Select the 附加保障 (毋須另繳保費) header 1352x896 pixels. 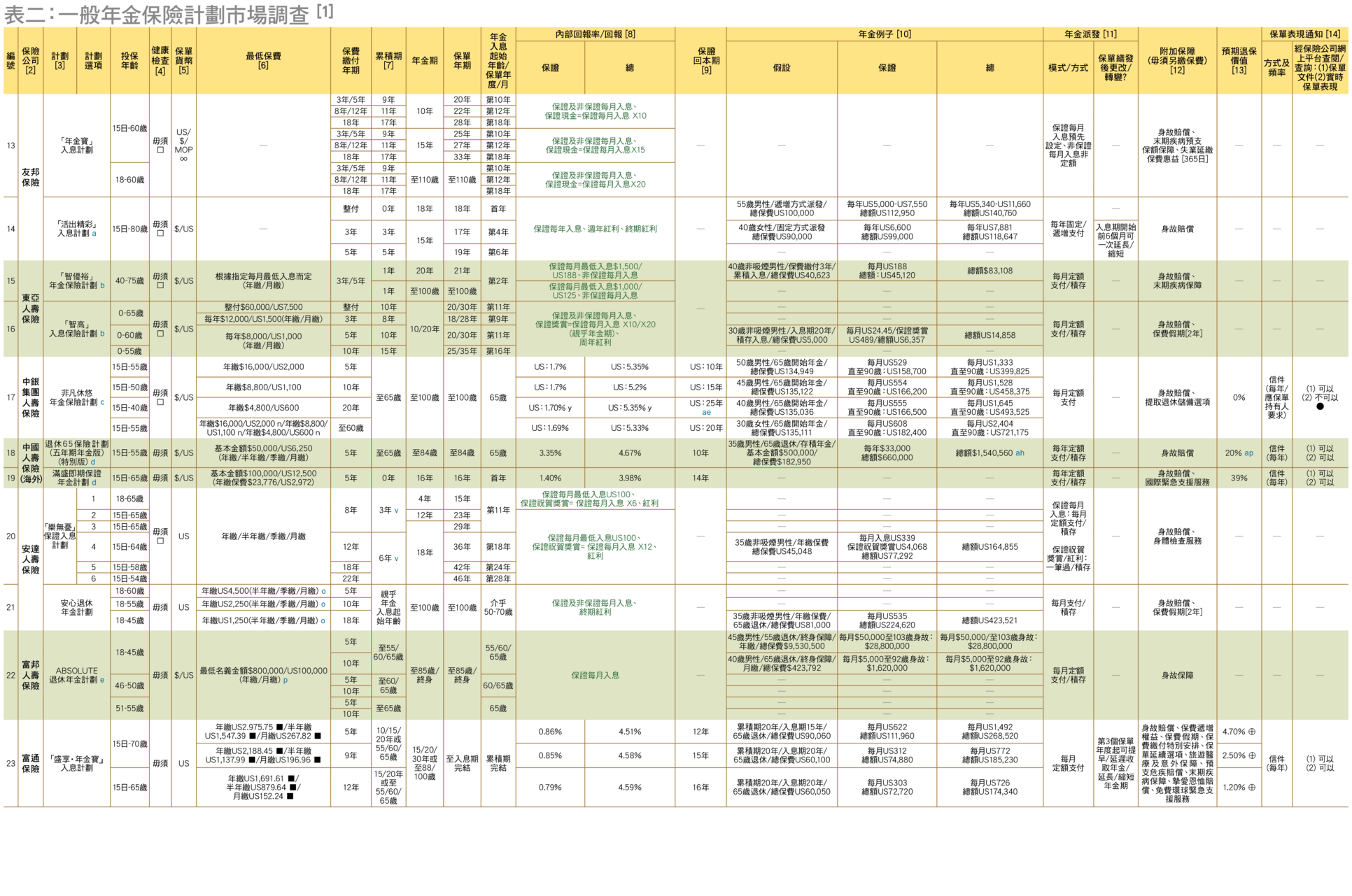click(1177, 61)
